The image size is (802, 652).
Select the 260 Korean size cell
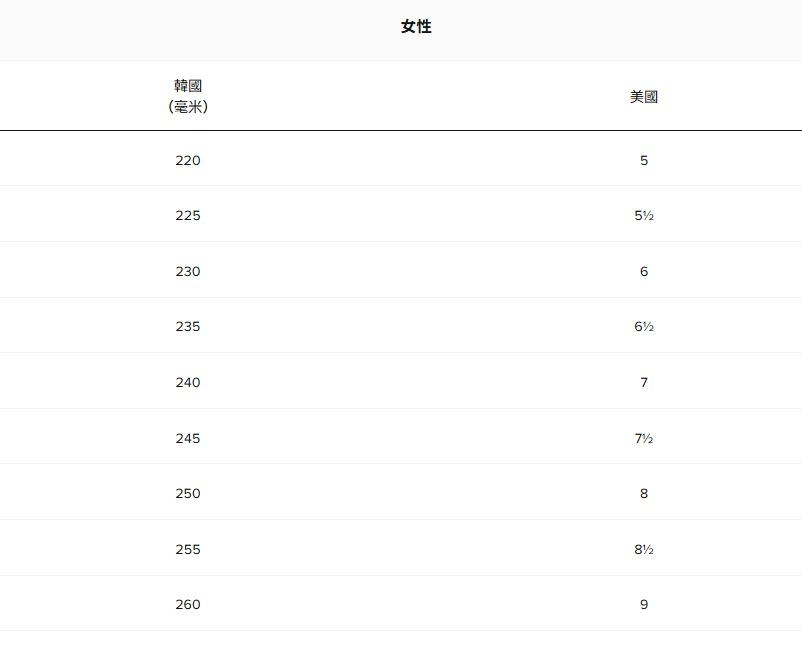(x=188, y=604)
